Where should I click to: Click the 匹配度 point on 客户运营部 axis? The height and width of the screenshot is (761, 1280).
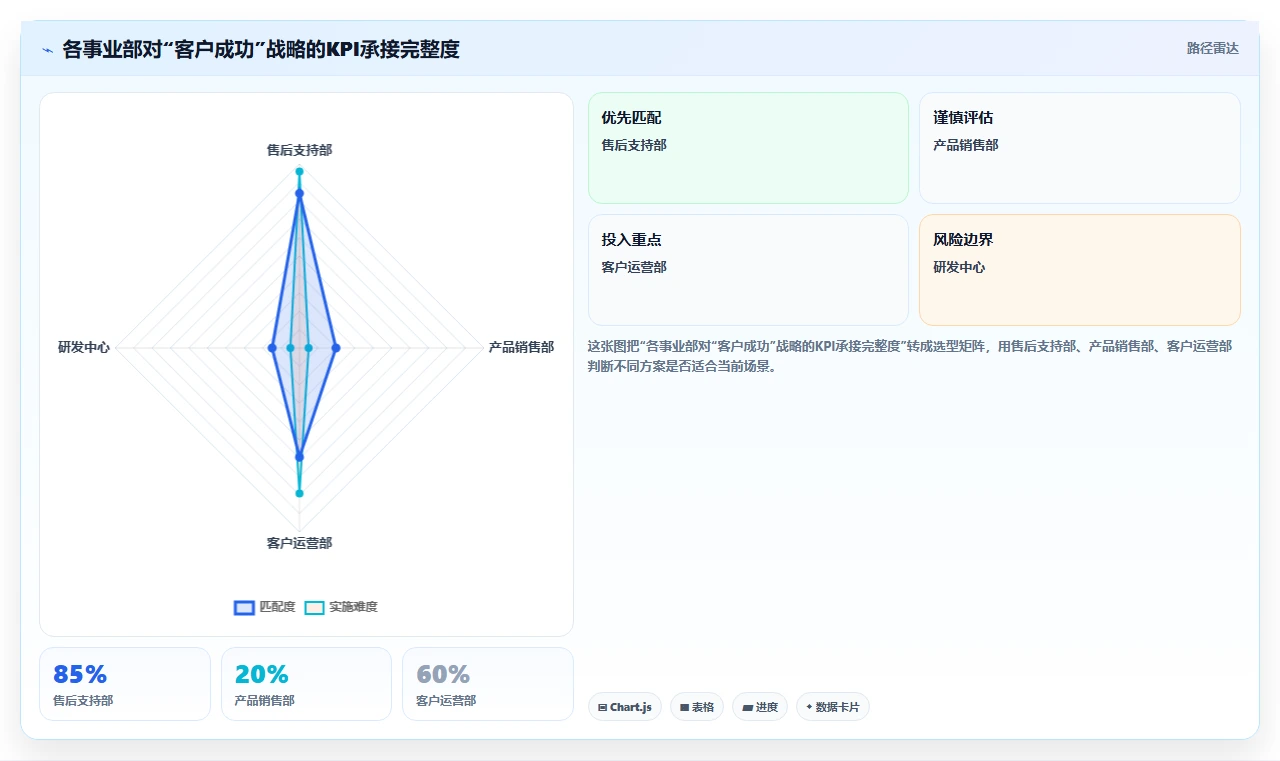(299, 457)
